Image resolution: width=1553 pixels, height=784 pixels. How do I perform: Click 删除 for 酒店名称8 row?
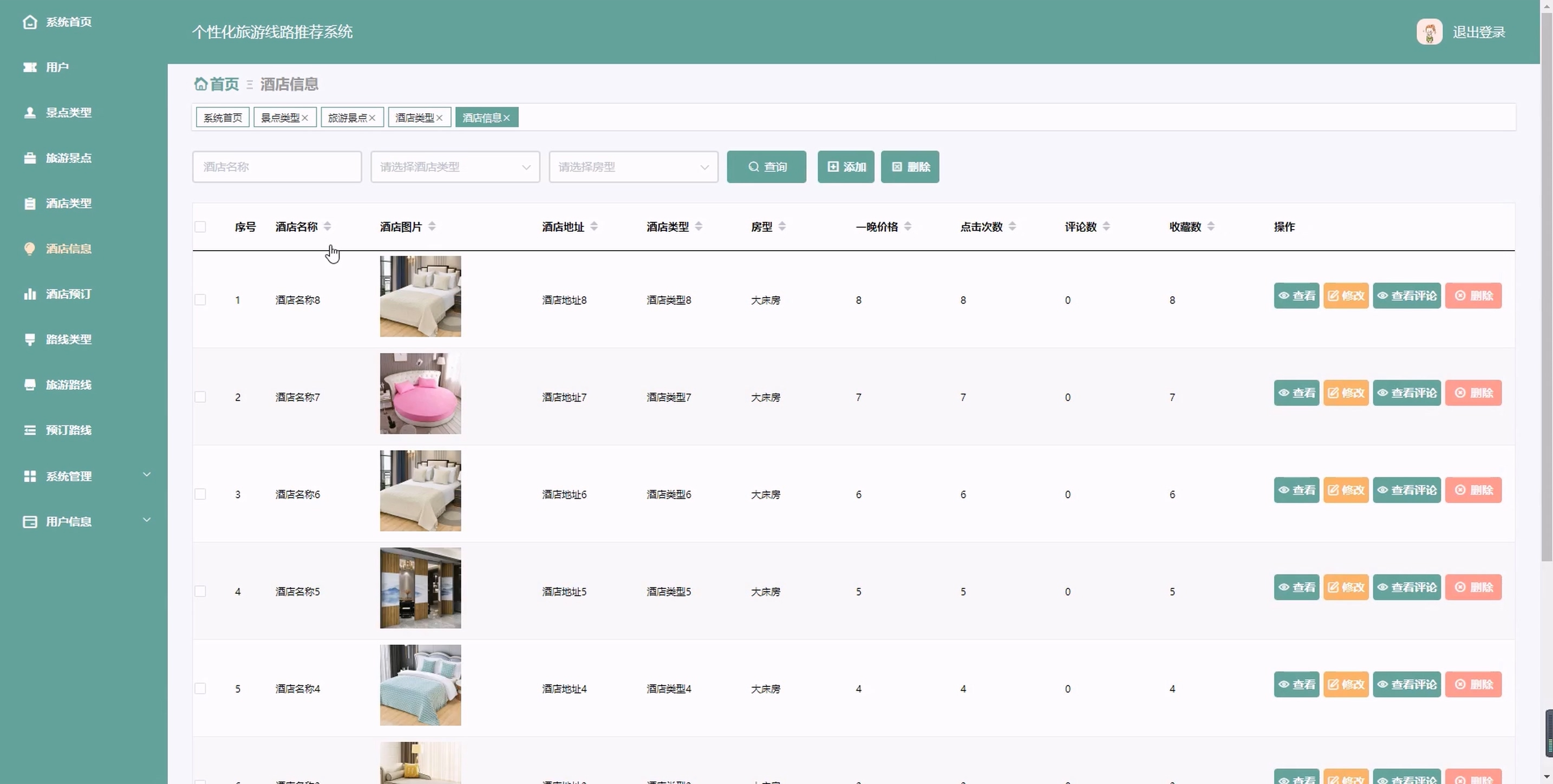(1473, 296)
